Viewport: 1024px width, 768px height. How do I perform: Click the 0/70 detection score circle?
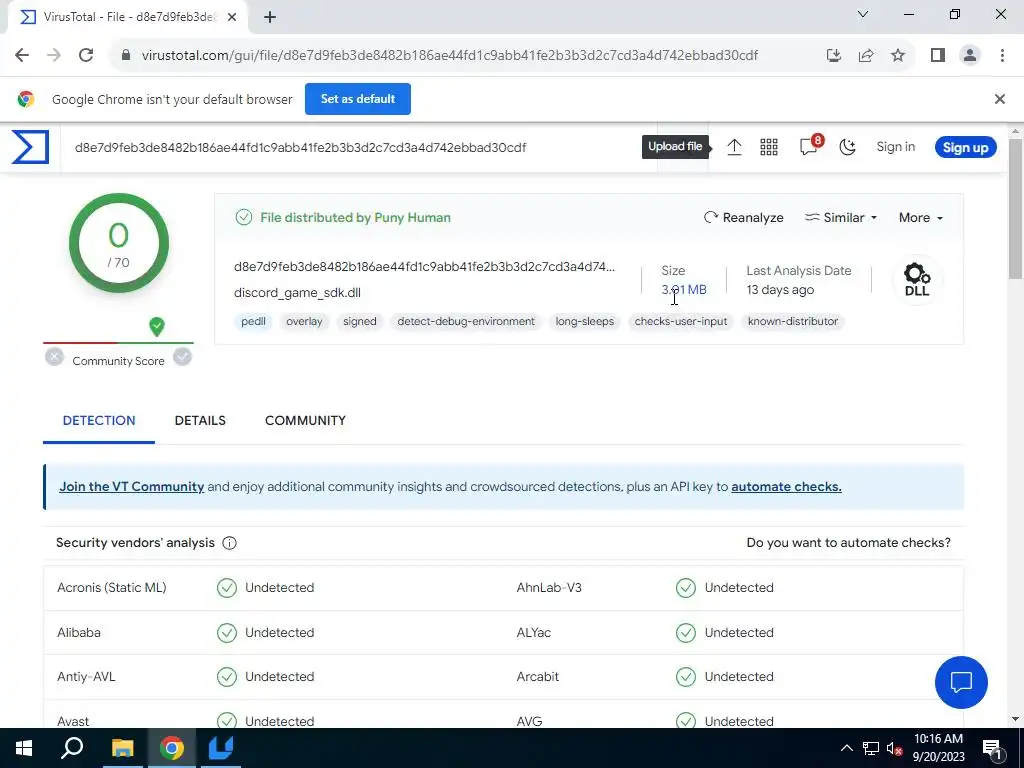(x=119, y=243)
